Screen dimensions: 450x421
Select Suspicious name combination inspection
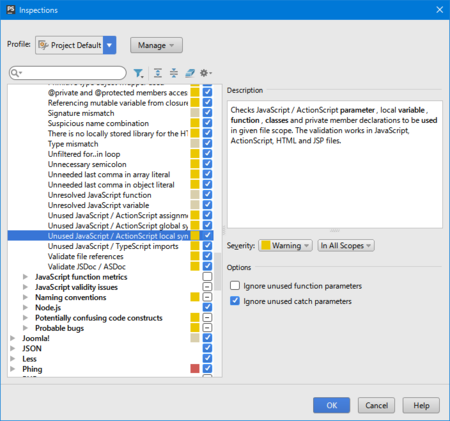[x=98, y=123]
